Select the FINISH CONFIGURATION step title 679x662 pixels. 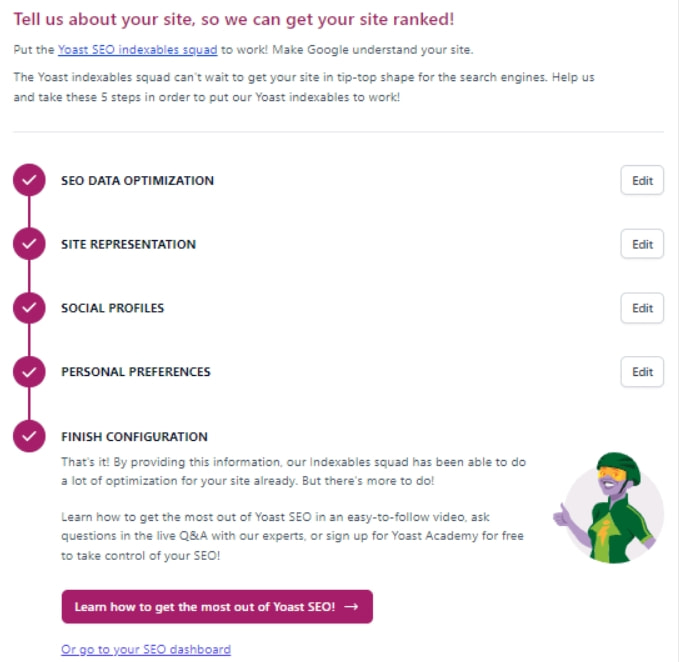click(x=134, y=436)
